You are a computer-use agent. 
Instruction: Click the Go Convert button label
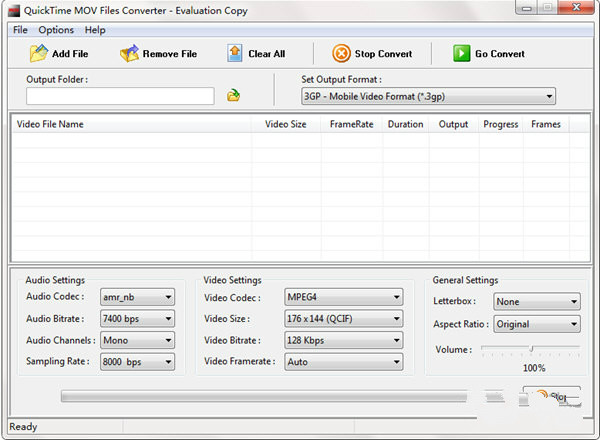tap(500, 54)
